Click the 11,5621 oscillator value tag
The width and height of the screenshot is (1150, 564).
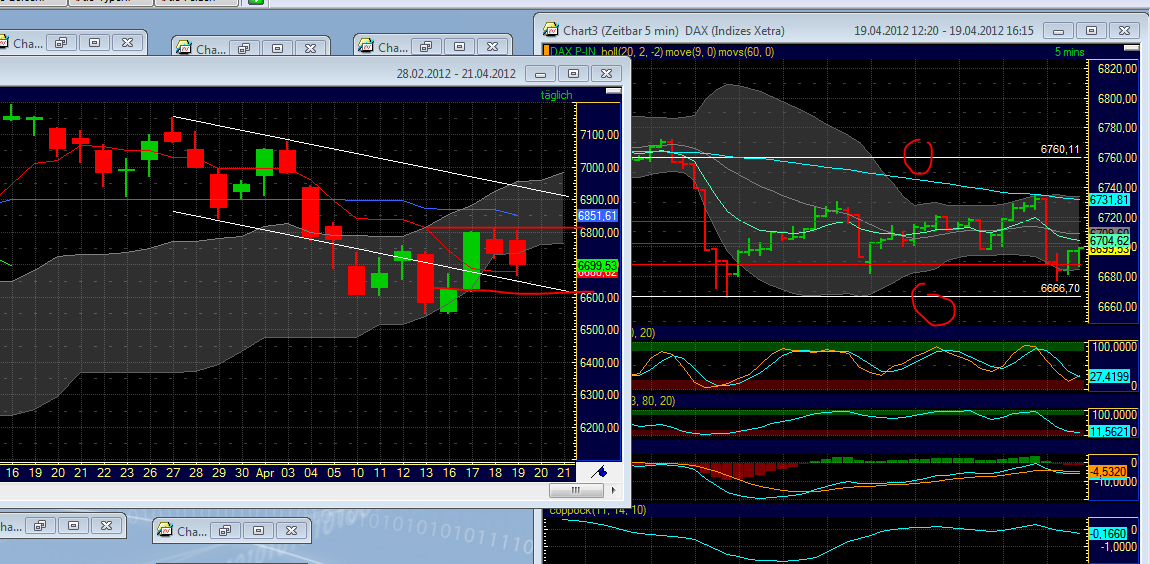[1107, 432]
